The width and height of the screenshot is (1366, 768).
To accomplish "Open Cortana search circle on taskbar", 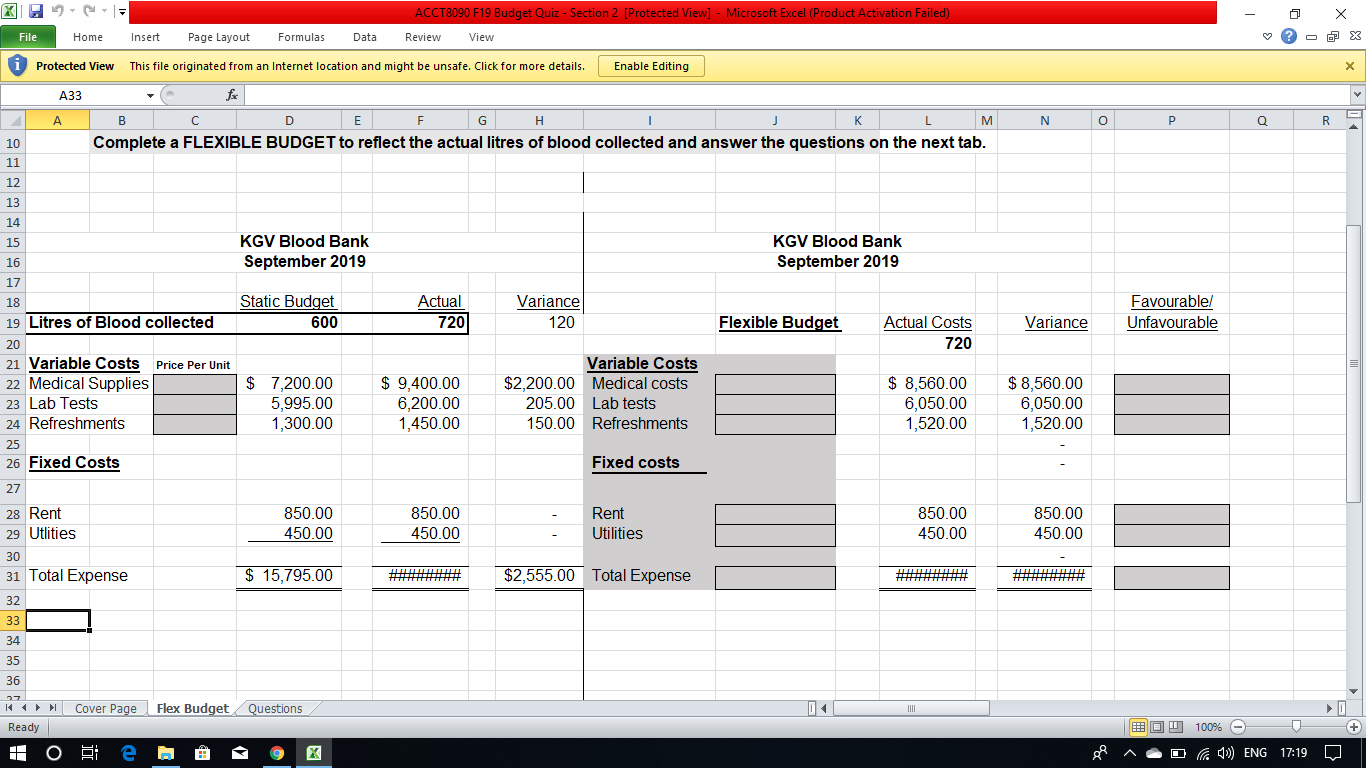I will click(54, 753).
